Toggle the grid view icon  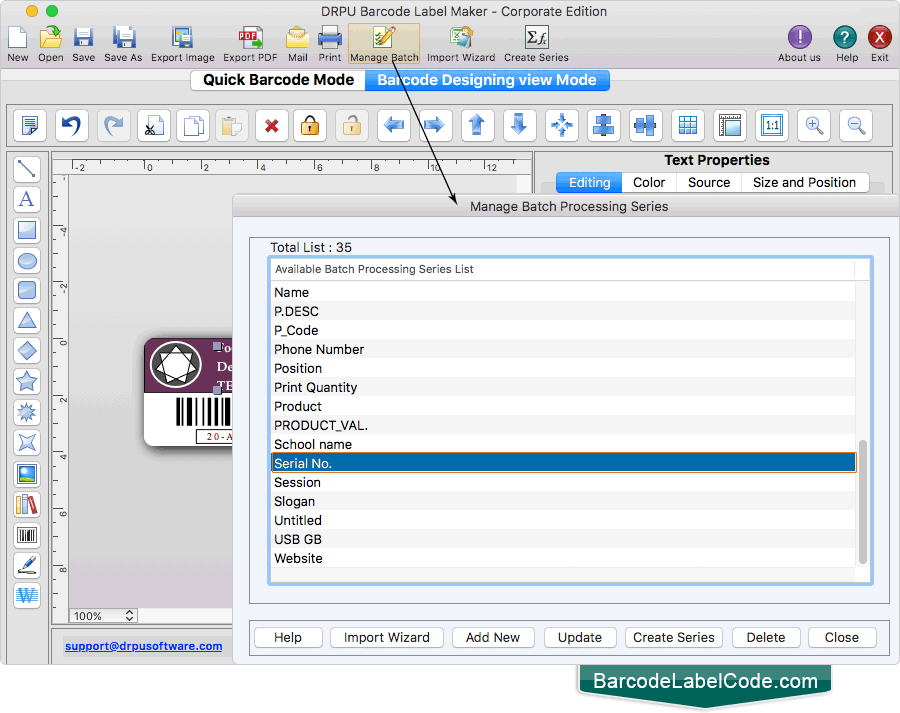(688, 125)
